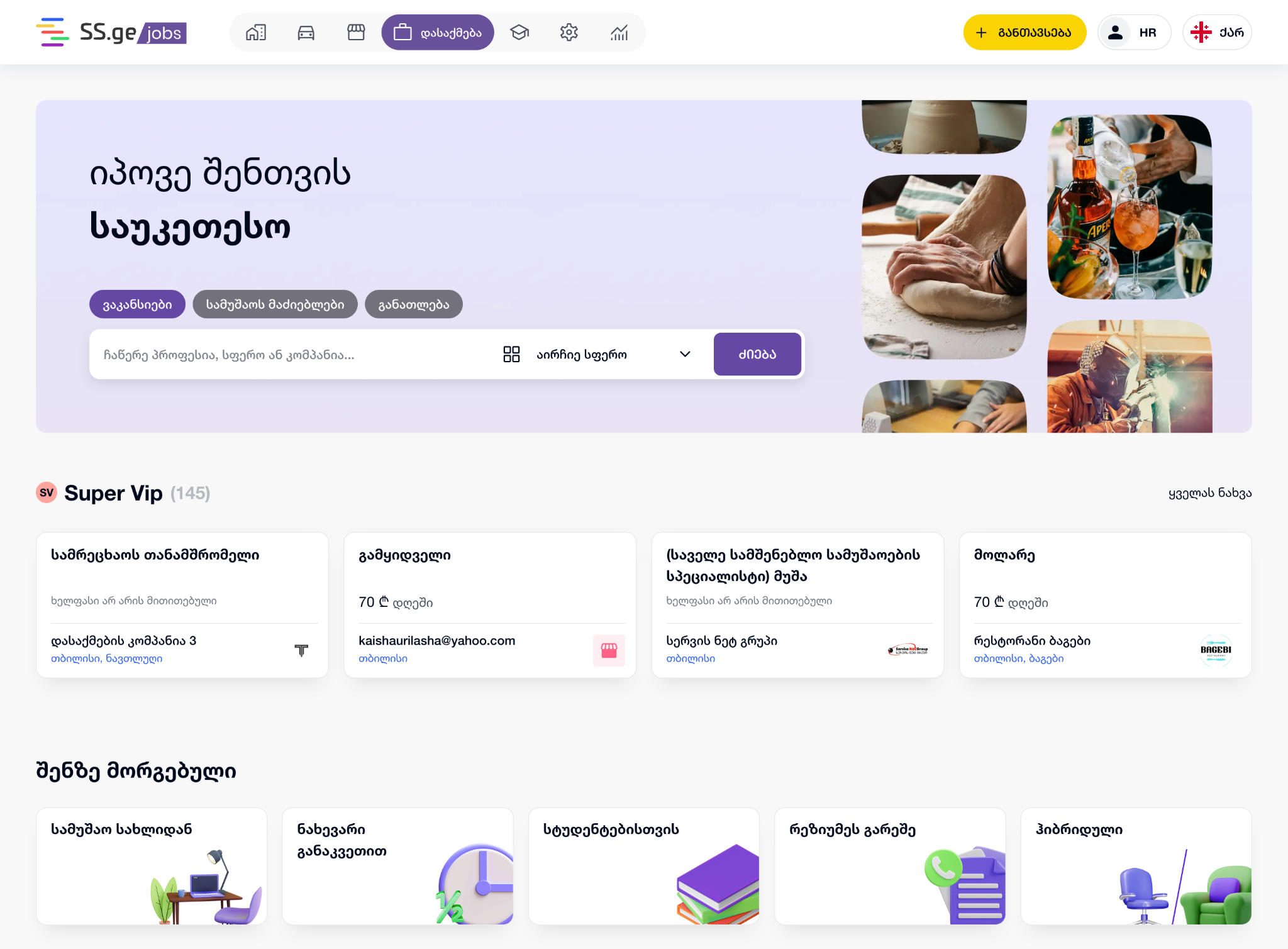Click the ყველას ნახვა link
This screenshot has height=949, width=1288.
[1209, 493]
